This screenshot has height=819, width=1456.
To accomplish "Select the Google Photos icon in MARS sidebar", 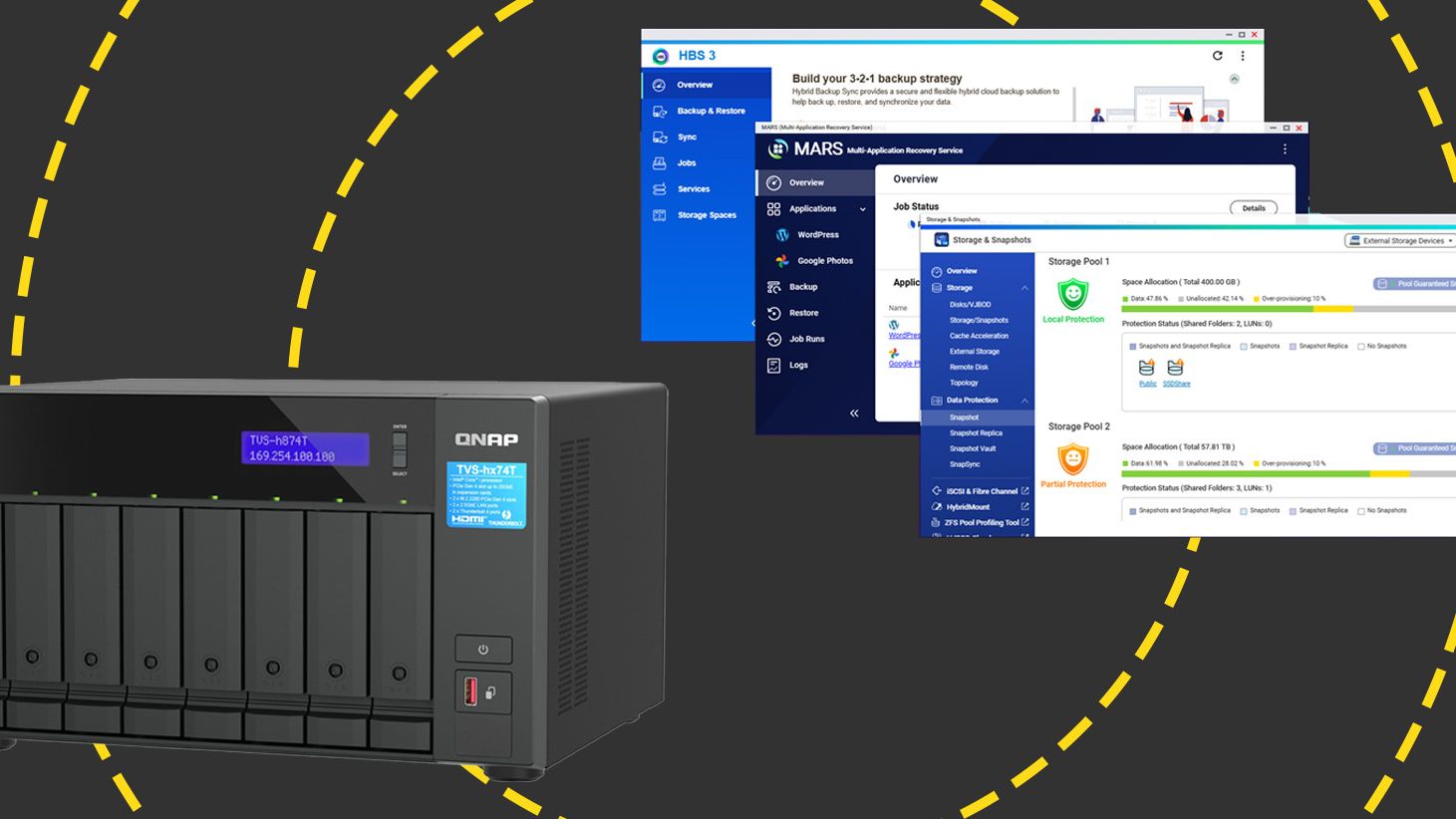I will coord(782,261).
